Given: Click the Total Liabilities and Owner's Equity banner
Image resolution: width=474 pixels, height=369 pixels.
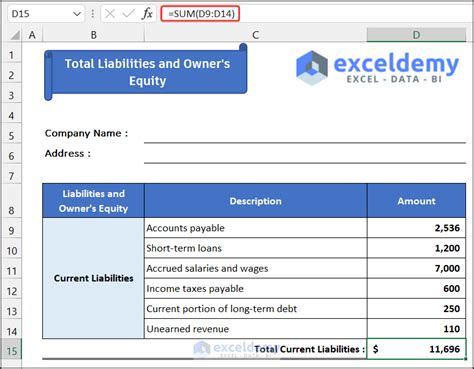Looking at the screenshot, I should (146, 72).
